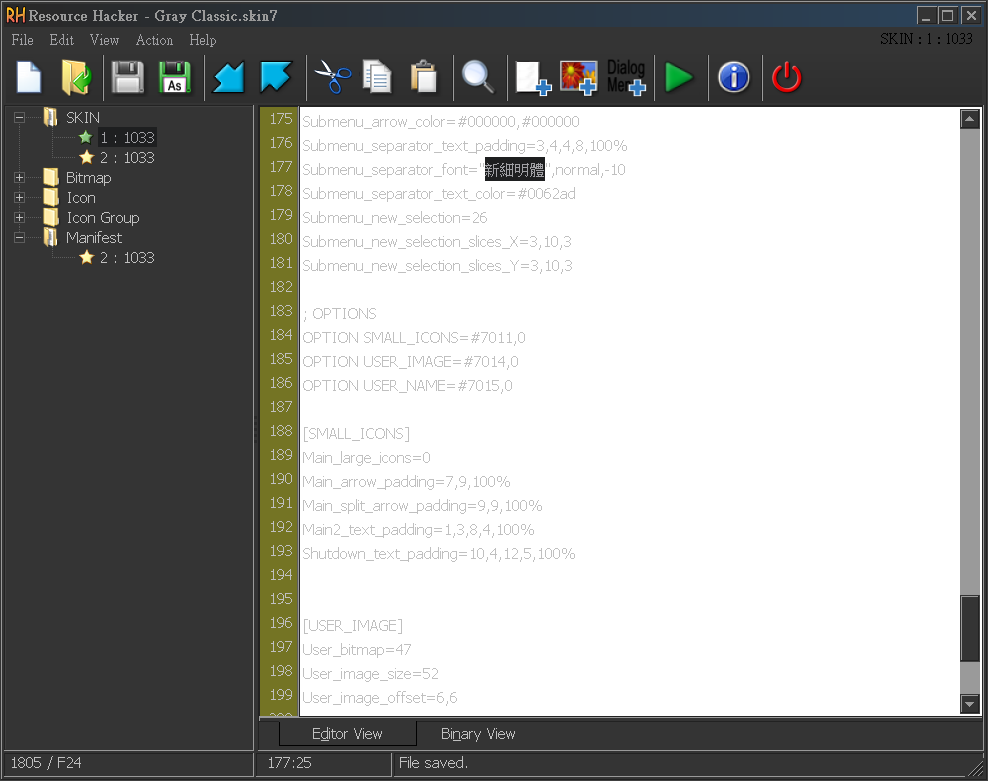Add image resource flower icon
Viewport: 988px width, 781px height.
578,78
